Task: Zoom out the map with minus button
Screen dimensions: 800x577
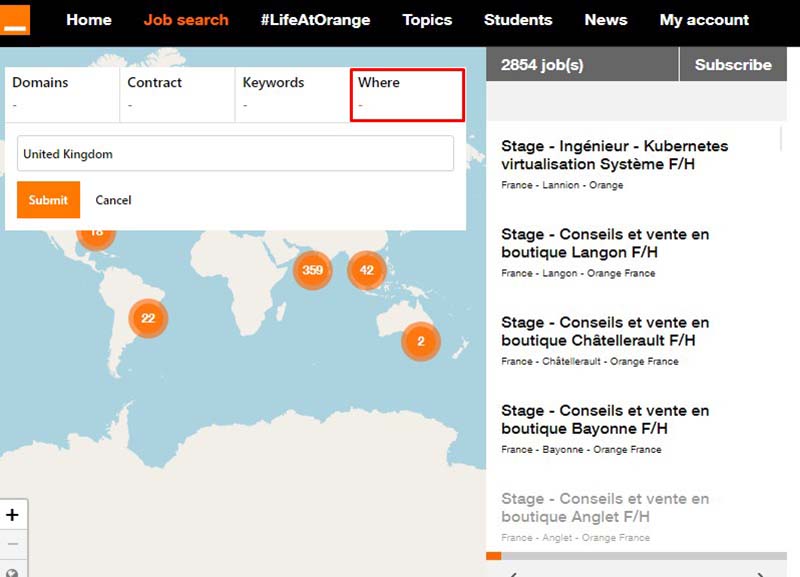Action: (x=13, y=544)
